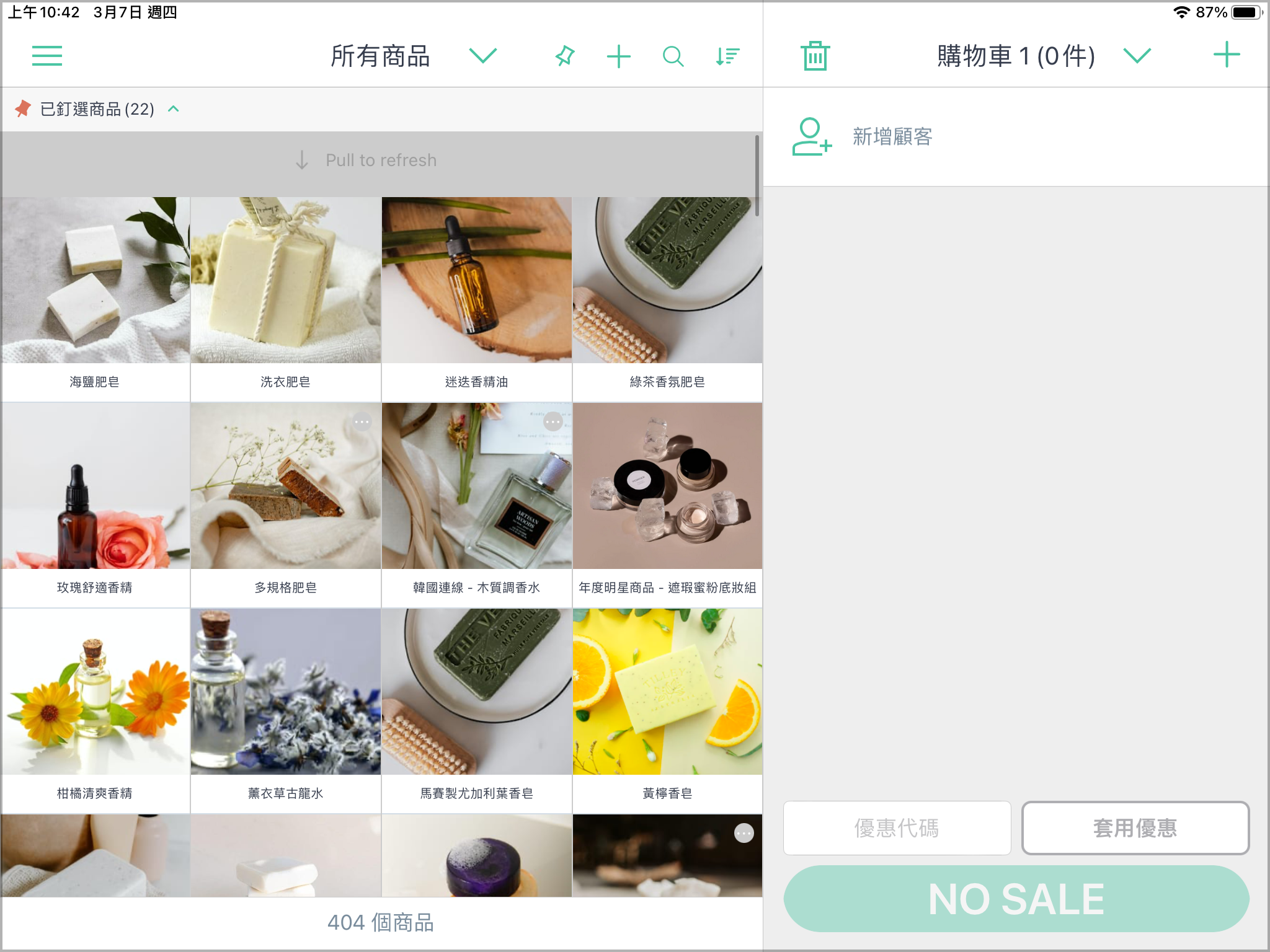Click the NO SALE button
1270x952 pixels.
coord(1016,899)
